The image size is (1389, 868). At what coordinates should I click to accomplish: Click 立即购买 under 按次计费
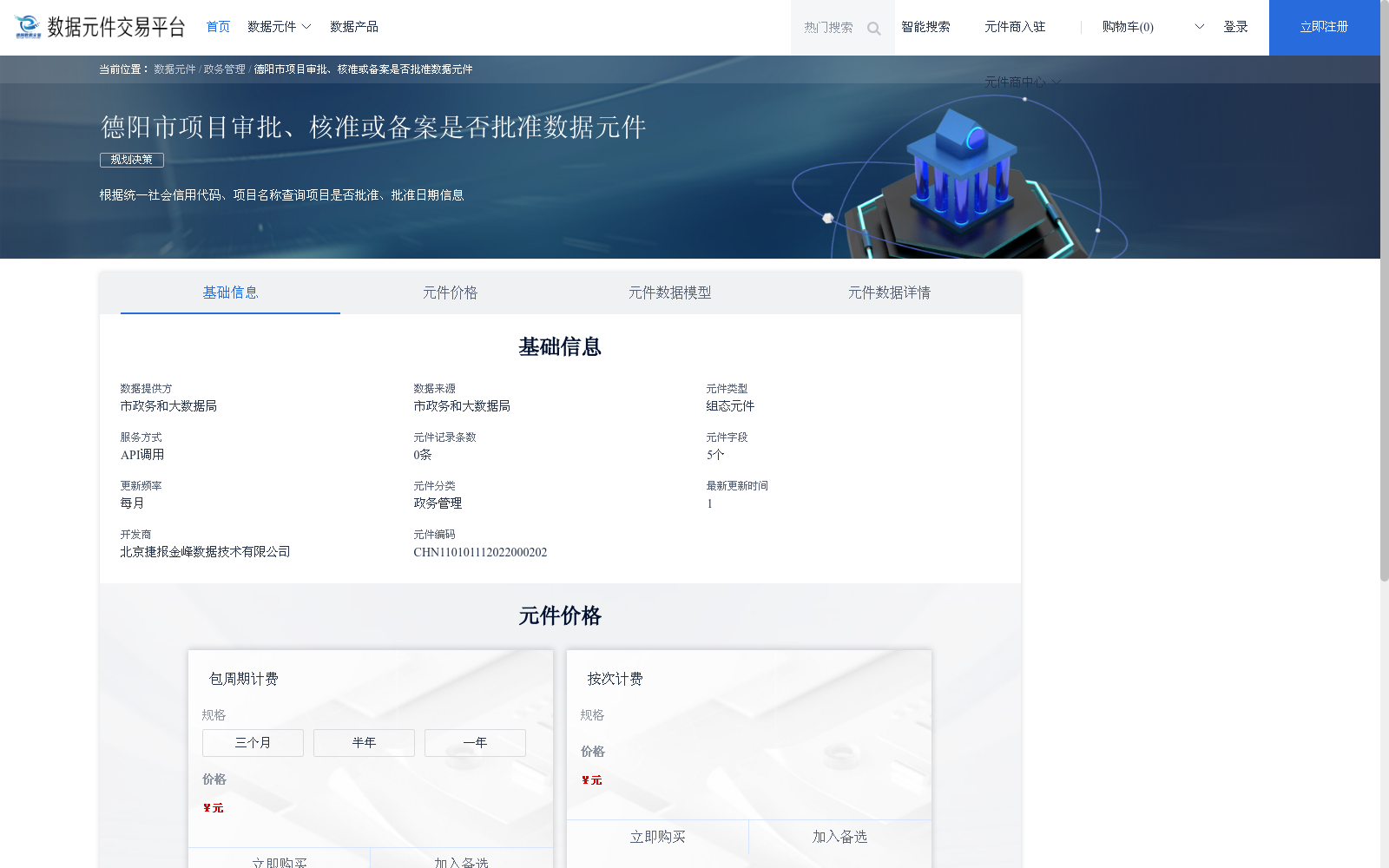point(658,837)
